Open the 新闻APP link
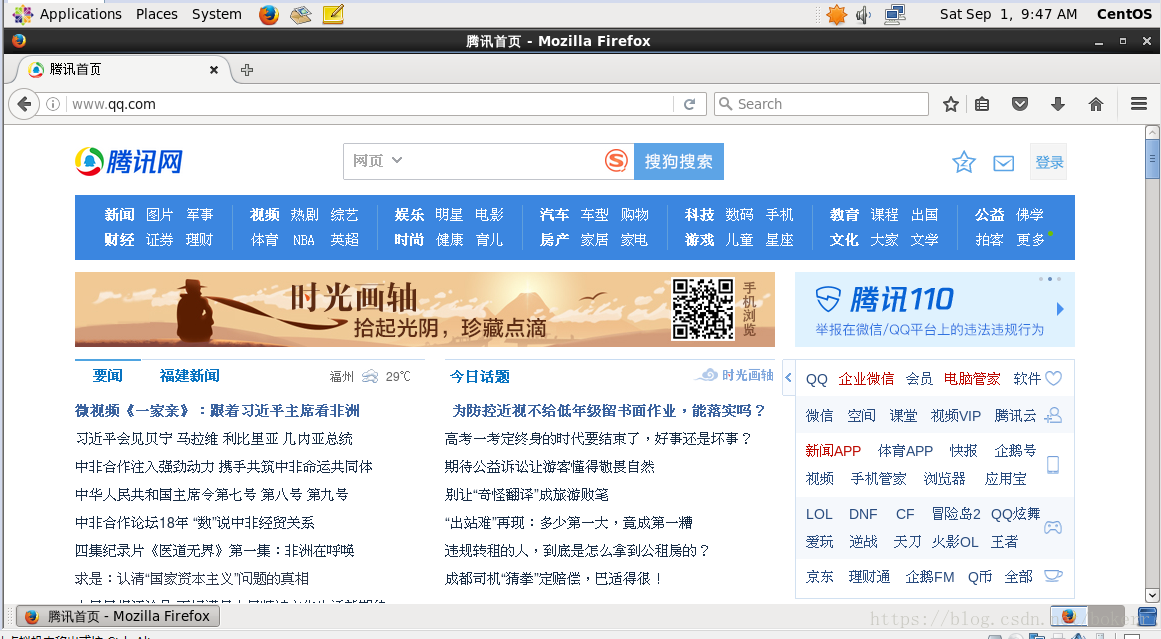1161x639 pixels. pyautogui.click(x=833, y=451)
